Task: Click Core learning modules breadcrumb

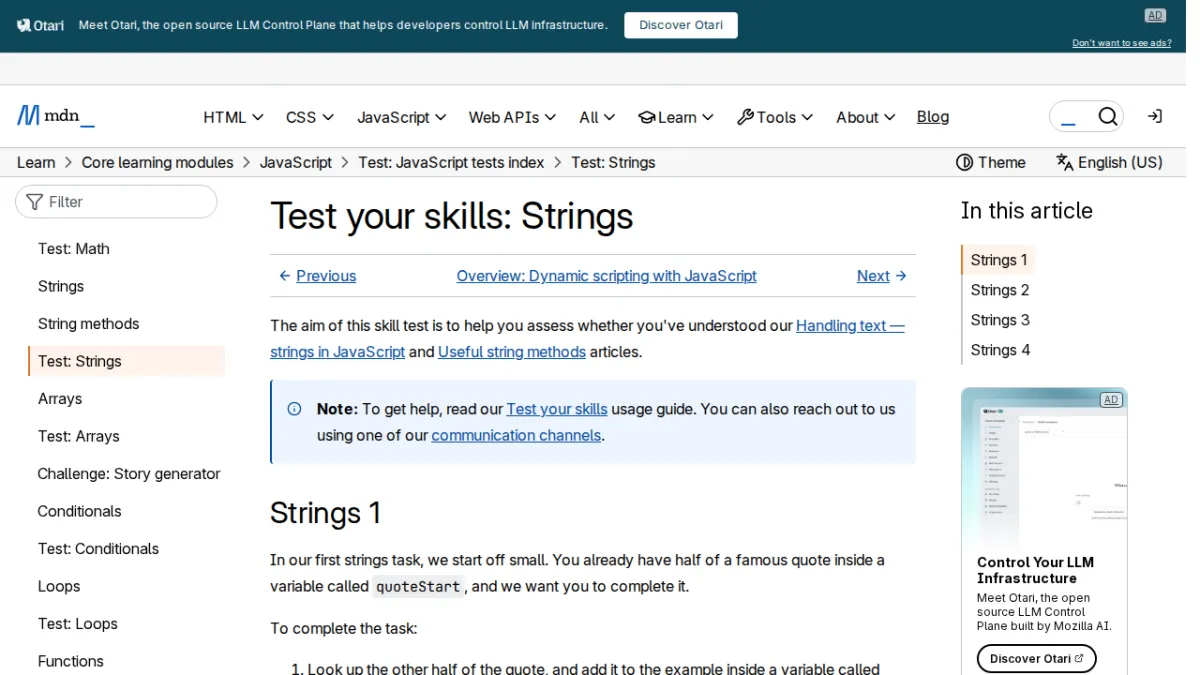Action: pyautogui.click(x=157, y=162)
